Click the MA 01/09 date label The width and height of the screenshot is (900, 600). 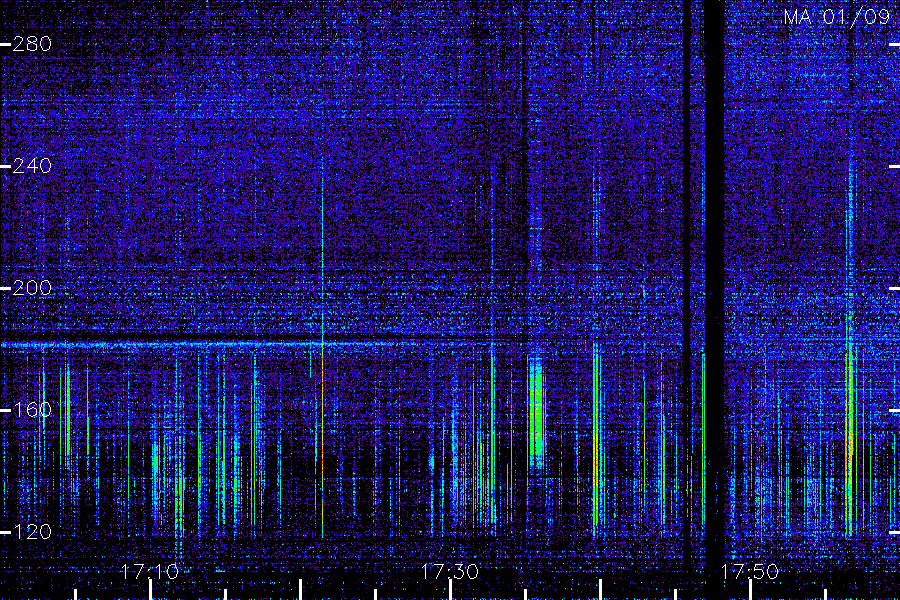point(836,17)
